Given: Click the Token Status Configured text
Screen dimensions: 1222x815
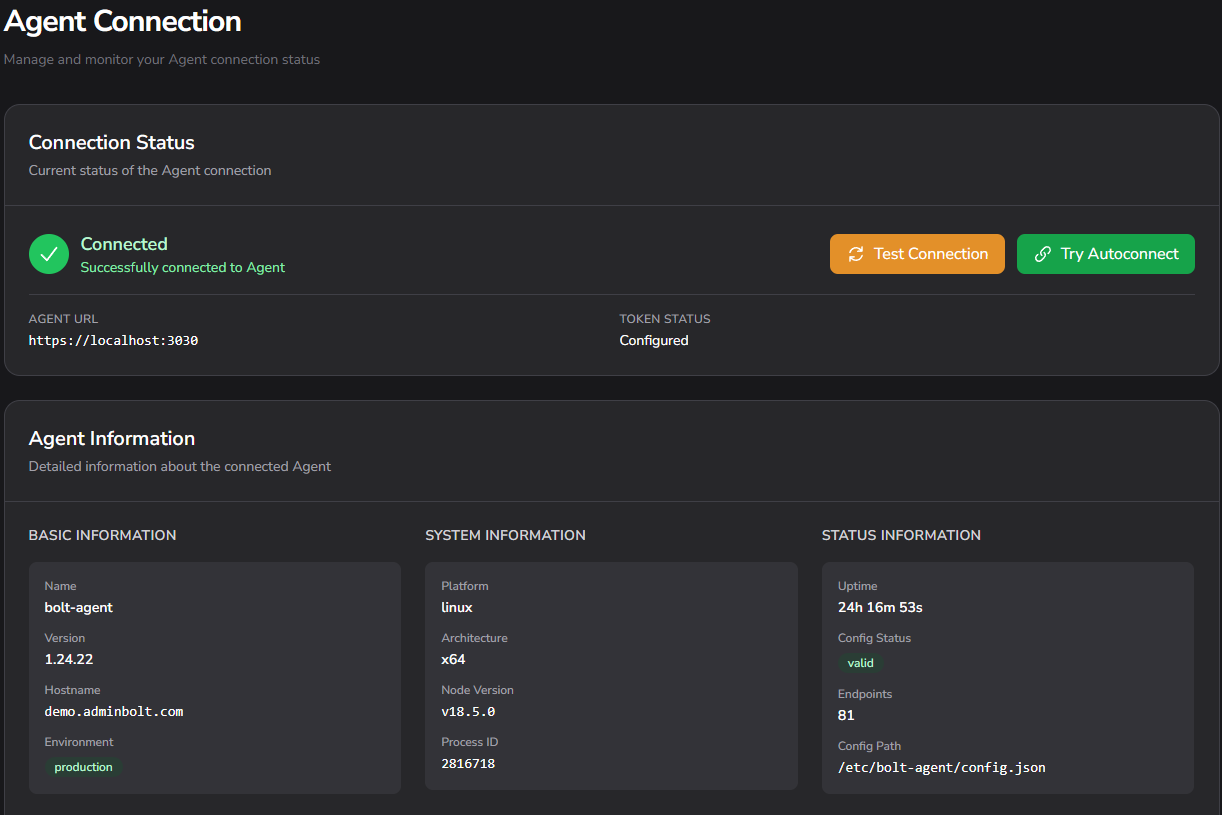Looking at the screenshot, I should 654,340.
